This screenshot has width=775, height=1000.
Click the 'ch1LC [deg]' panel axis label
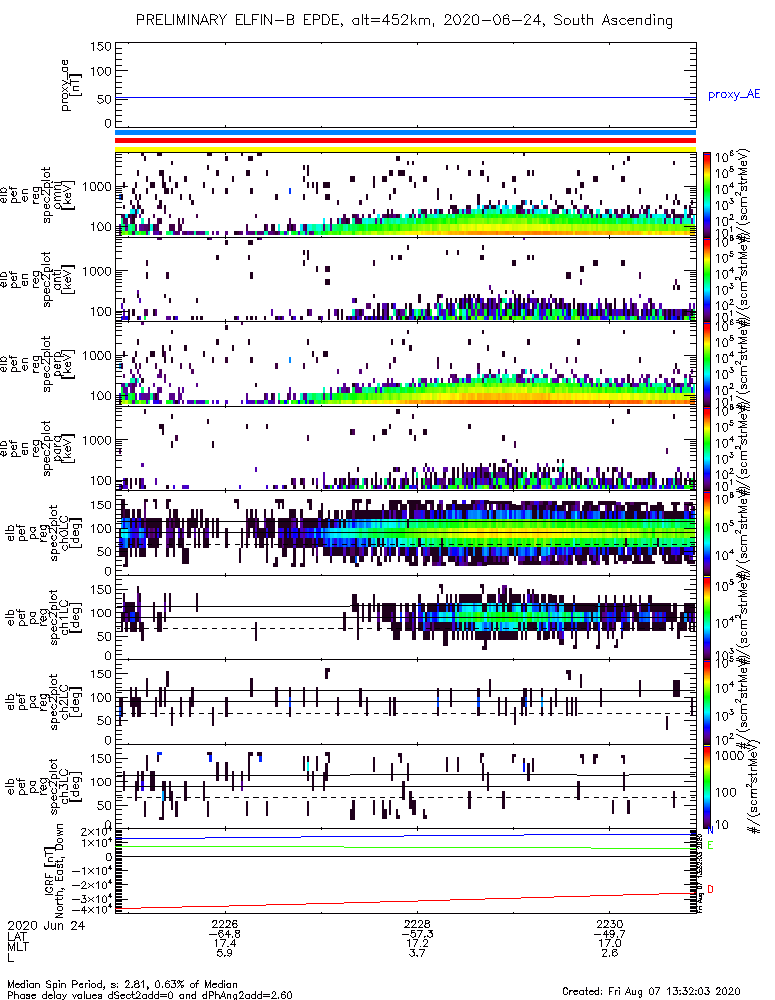point(72,618)
